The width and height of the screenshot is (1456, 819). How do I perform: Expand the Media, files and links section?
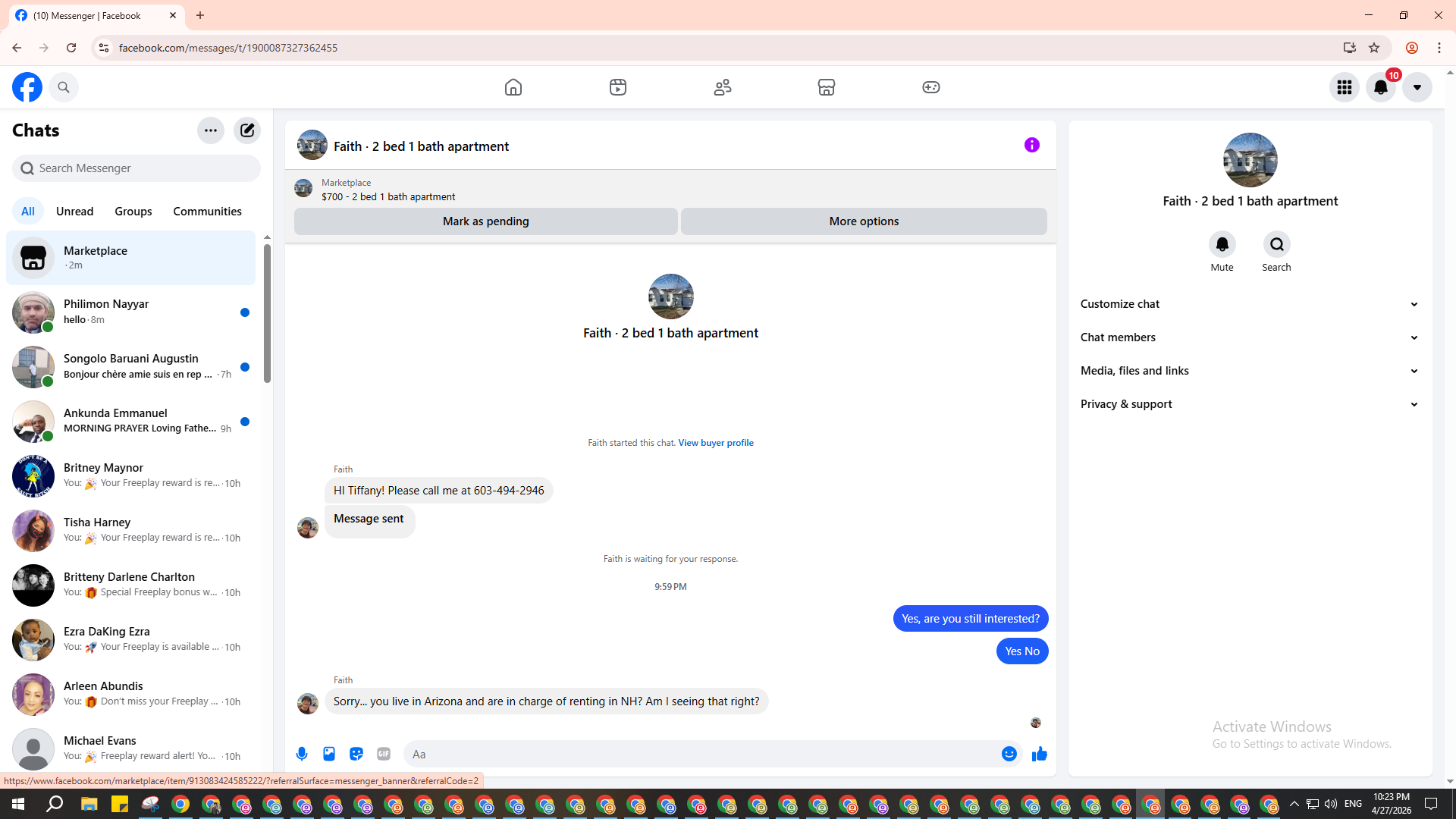click(1250, 371)
